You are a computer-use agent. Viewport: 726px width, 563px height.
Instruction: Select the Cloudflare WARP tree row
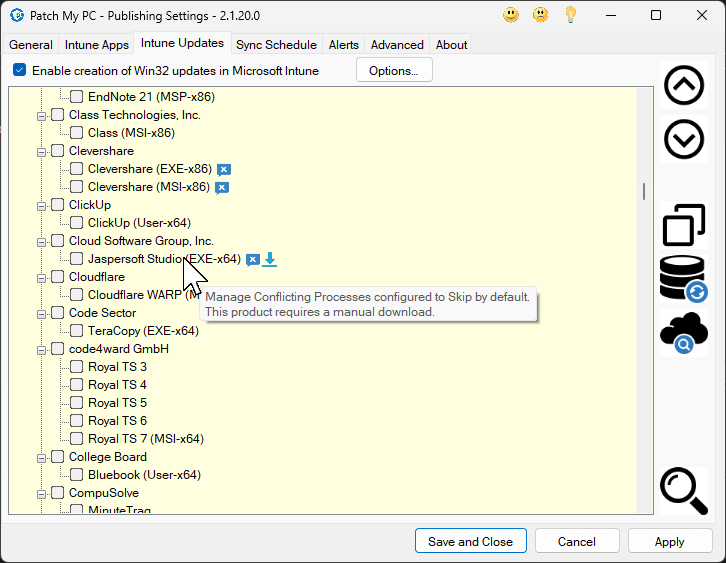tap(144, 294)
